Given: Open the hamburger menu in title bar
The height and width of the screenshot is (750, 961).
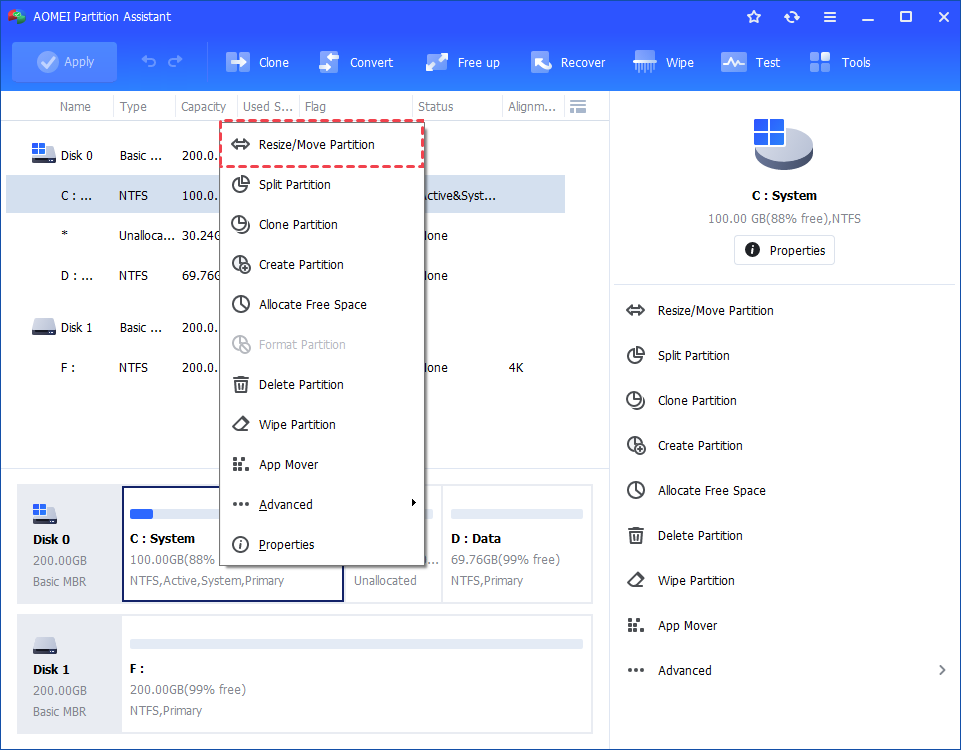Looking at the screenshot, I should tap(830, 17).
